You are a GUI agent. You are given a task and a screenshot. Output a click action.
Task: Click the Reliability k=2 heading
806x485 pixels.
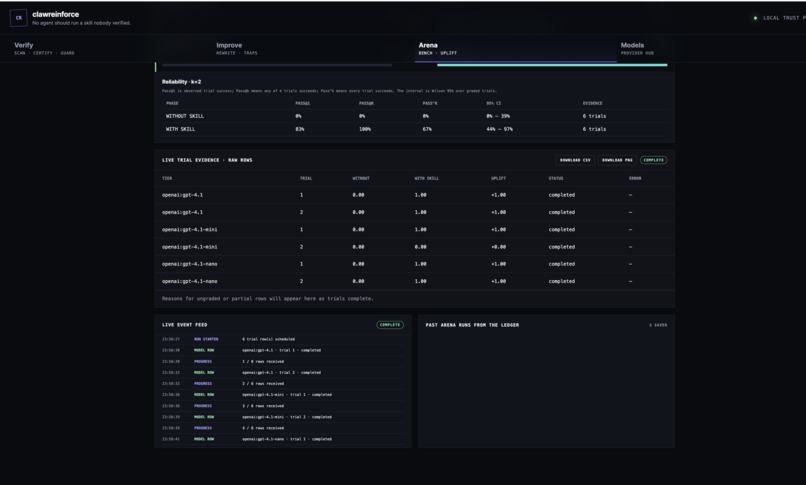[181, 82]
